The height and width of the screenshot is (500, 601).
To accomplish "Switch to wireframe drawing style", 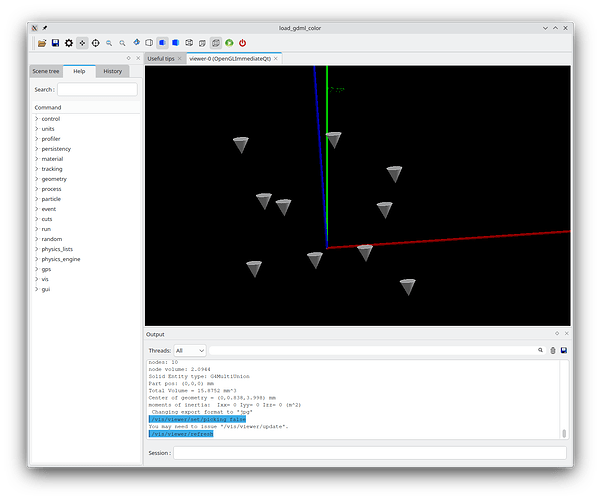I will point(189,43).
